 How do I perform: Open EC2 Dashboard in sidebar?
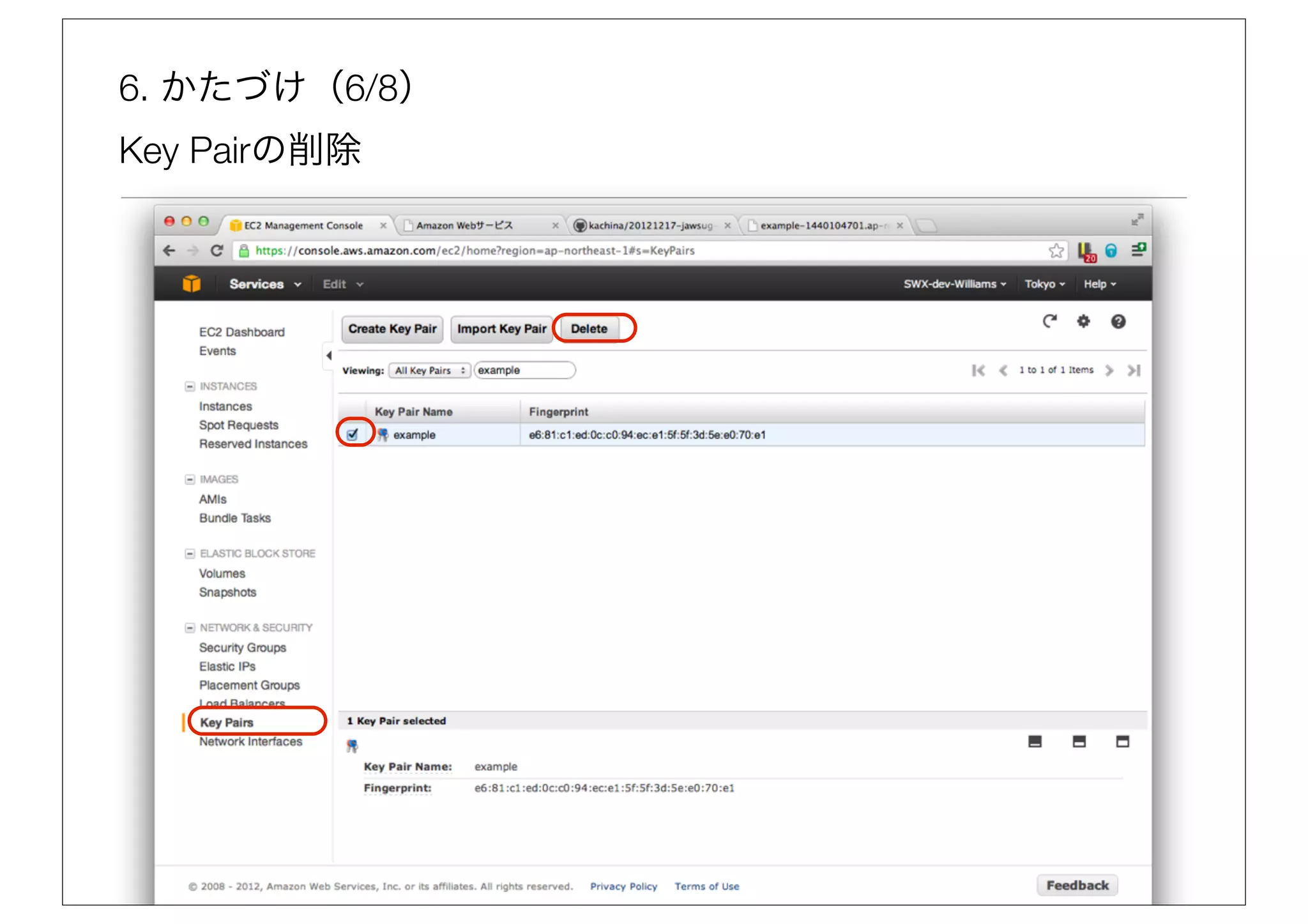(241, 332)
